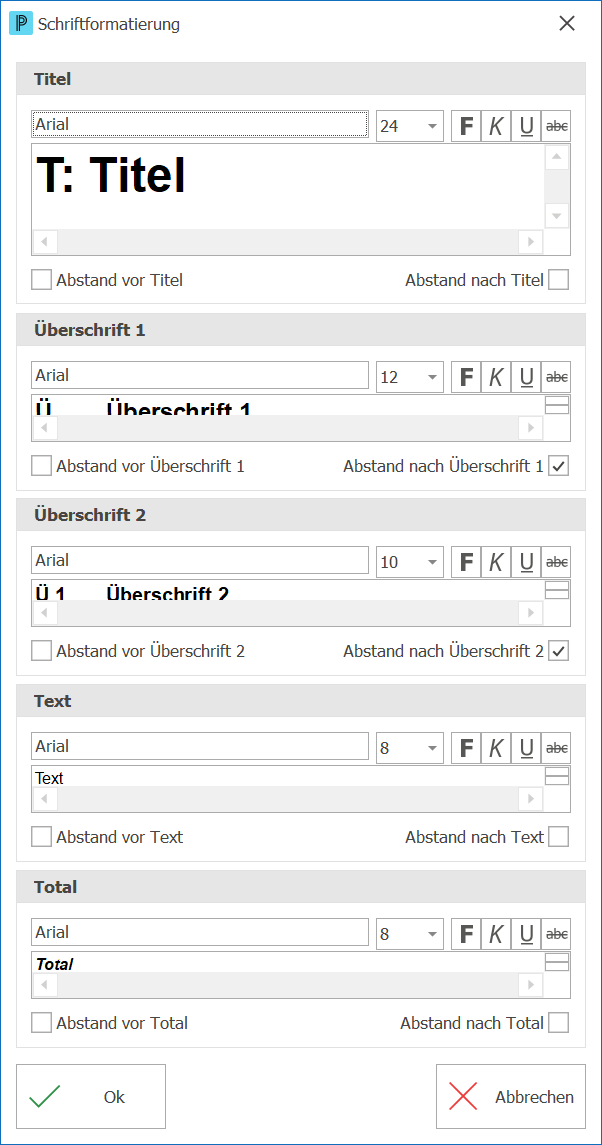The width and height of the screenshot is (602, 1145).
Task: Toggle bold (F) for Überschrift 1
Action: pos(466,378)
